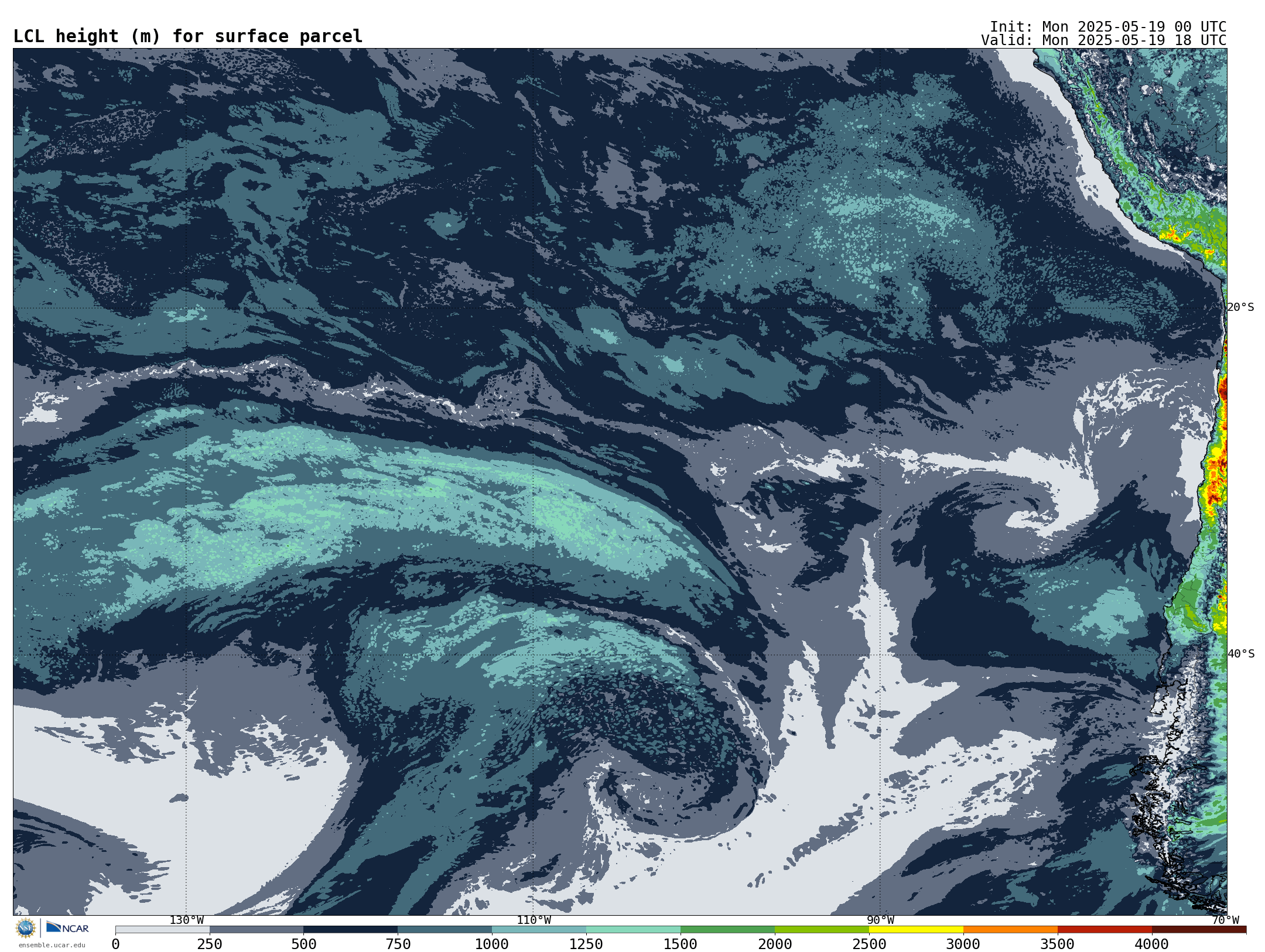The width and height of the screenshot is (1265, 952).
Task: Pick the yellow 2500–3000 colorbar segment
Action: click(x=917, y=930)
